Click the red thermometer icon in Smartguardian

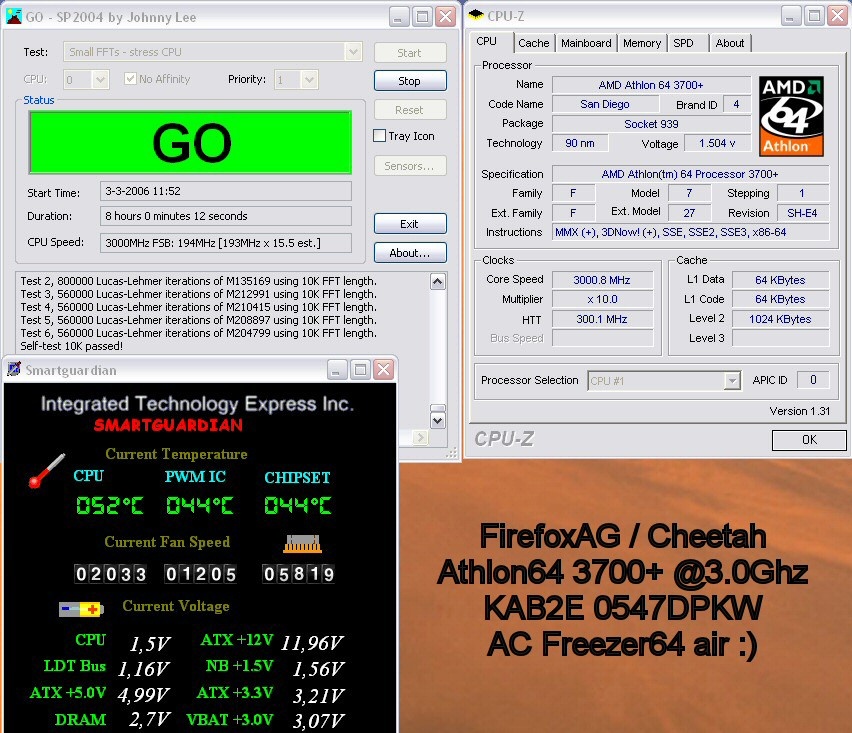[47, 471]
